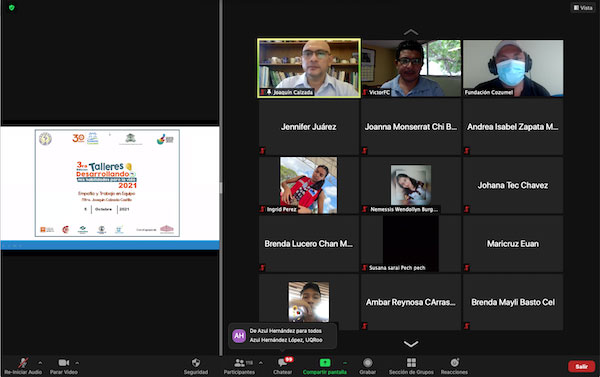Select the Johana Tec Chavez tile
600x377 pixels.
[x=513, y=185]
